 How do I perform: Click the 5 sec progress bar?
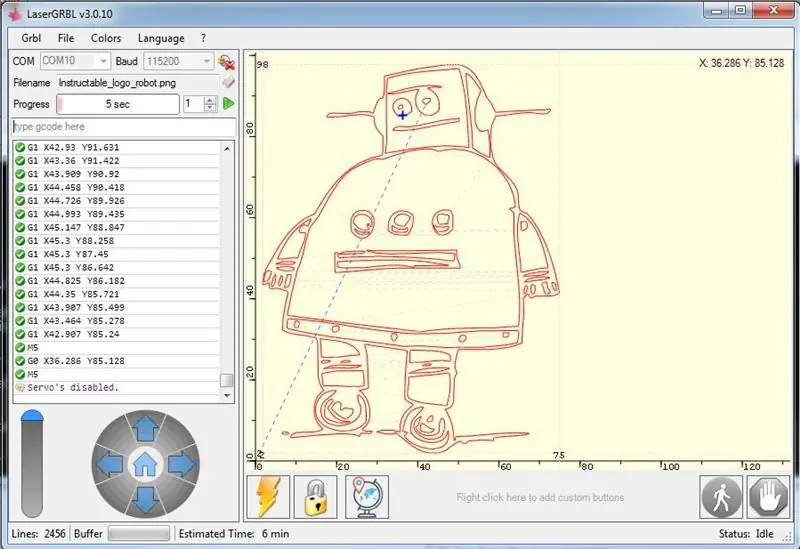click(118, 104)
